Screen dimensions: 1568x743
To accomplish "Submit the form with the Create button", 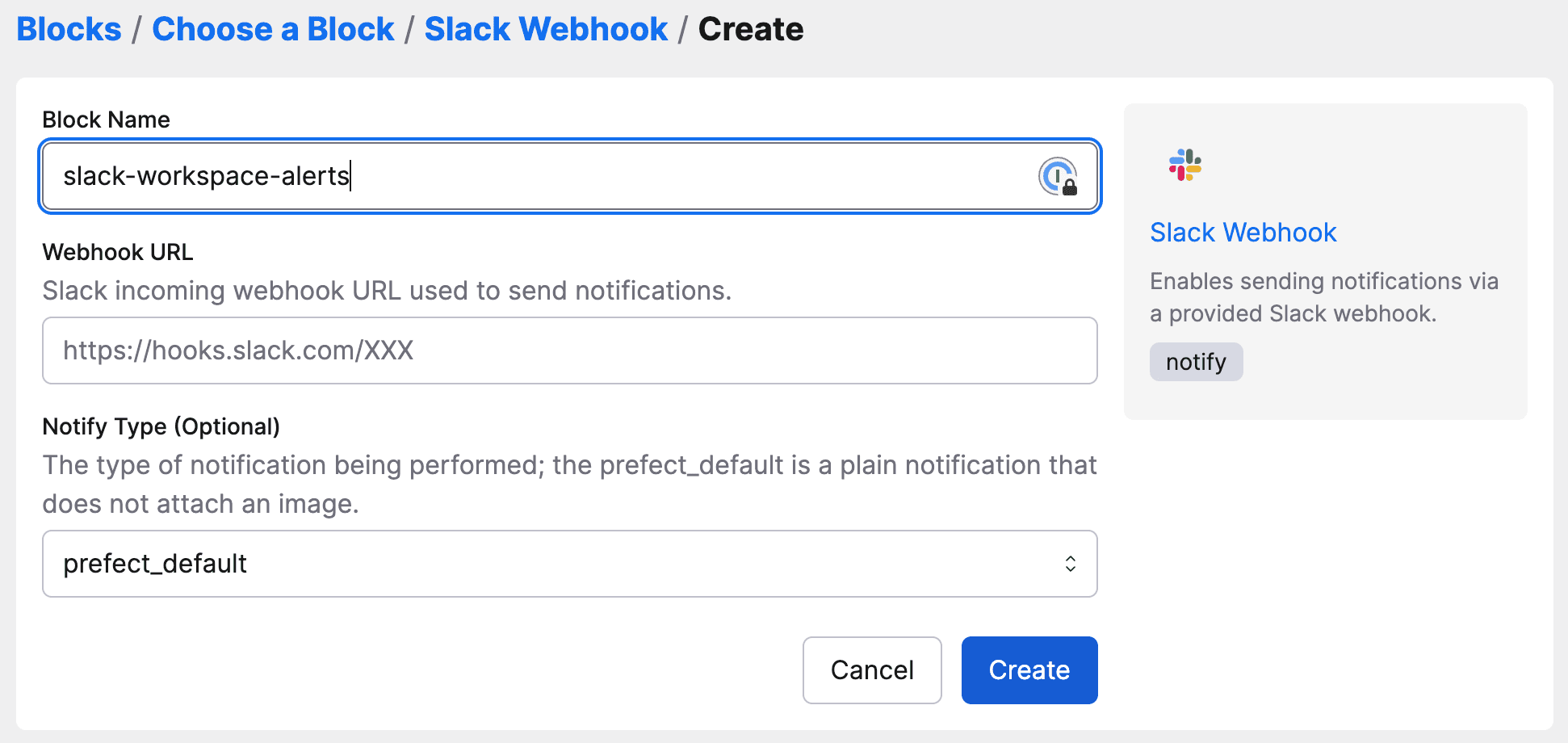I will (x=1029, y=670).
